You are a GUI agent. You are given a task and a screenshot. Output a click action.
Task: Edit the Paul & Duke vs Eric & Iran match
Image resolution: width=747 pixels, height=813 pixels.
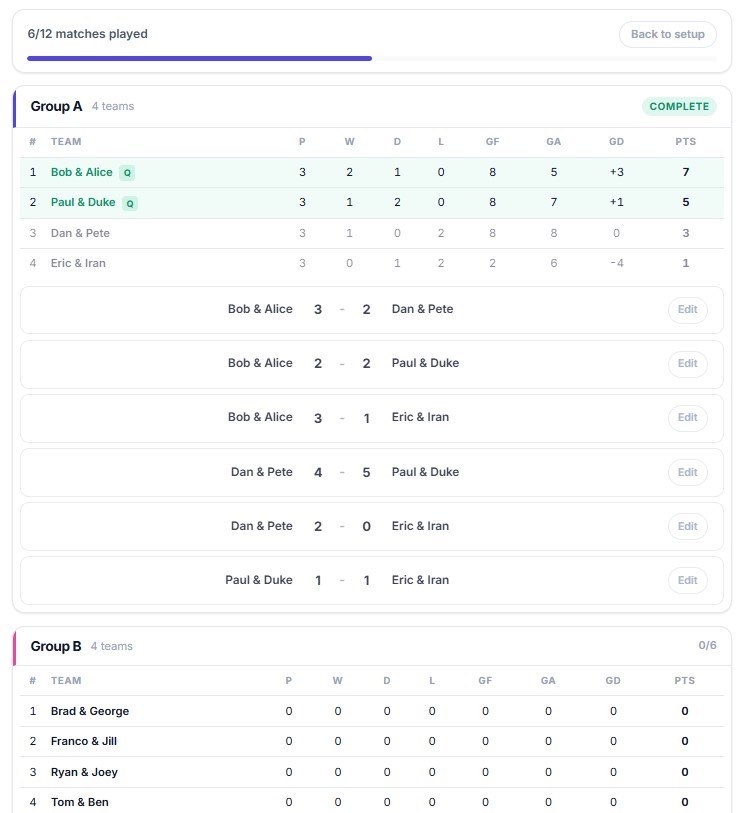point(687,580)
